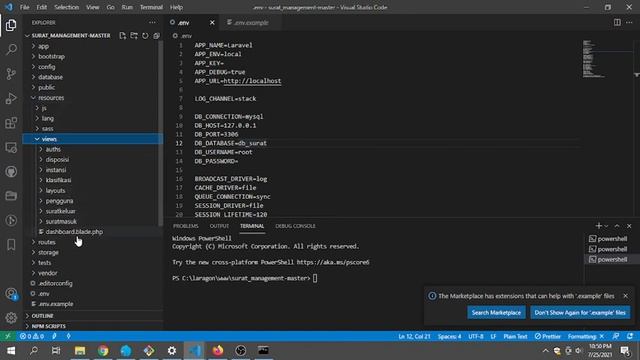This screenshot has height=360, width=640.
Task: Dismiss the Marketplace notification
Action: tap(626, 296)
